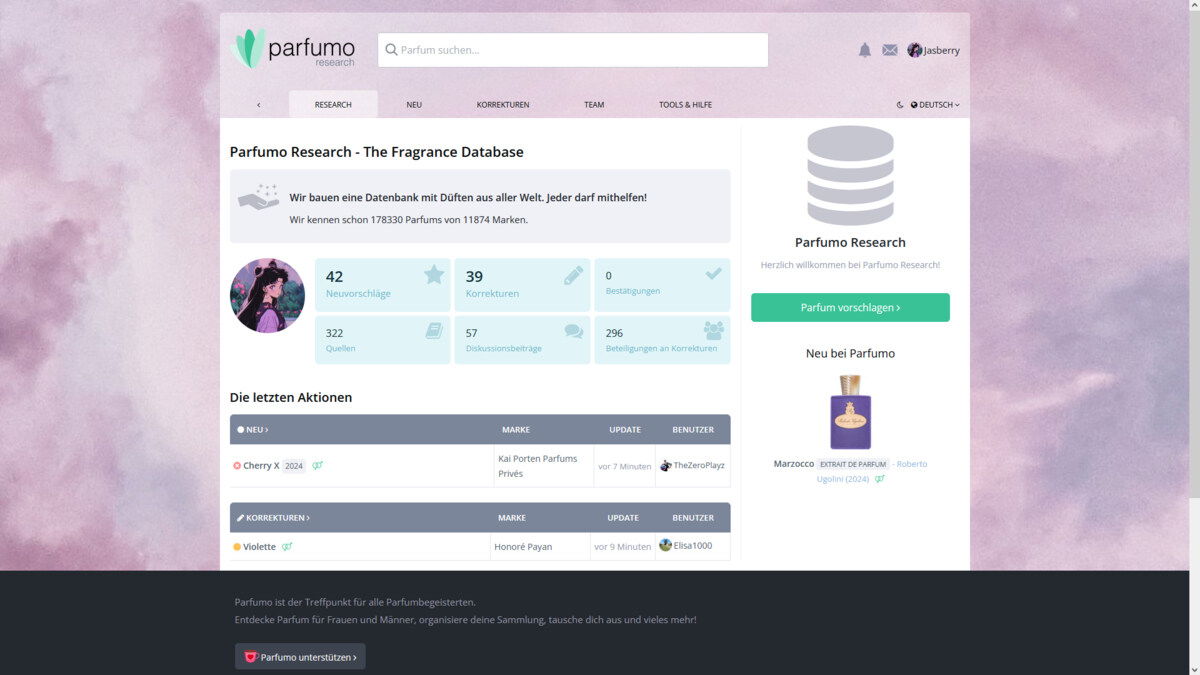
Task: Open the Cherry X perfume entry
Action: click(261, 466)
